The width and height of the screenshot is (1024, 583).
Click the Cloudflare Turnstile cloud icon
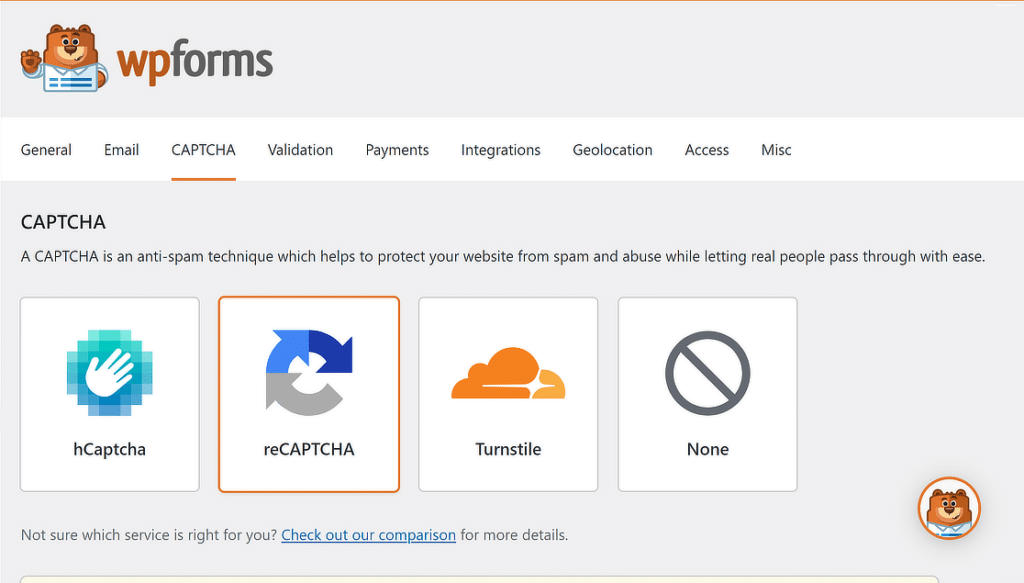tap(508, 373)
